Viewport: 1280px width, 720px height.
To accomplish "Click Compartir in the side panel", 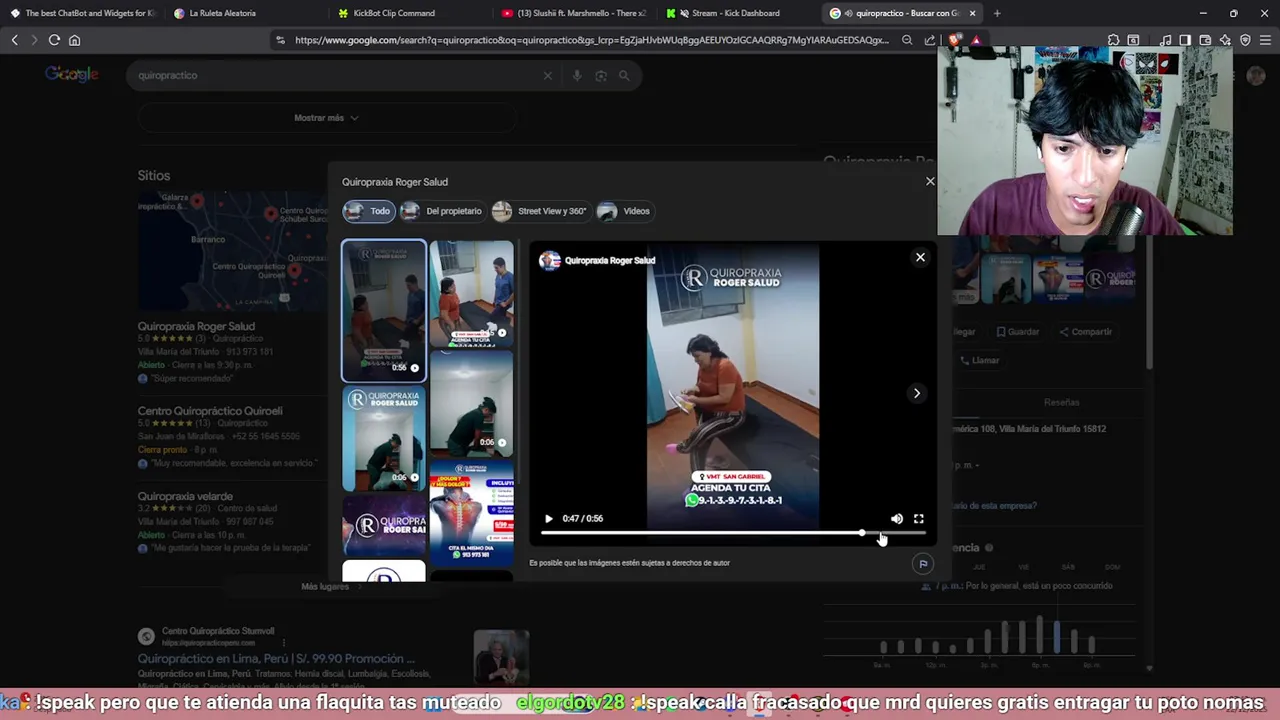I will [1085, 332].
